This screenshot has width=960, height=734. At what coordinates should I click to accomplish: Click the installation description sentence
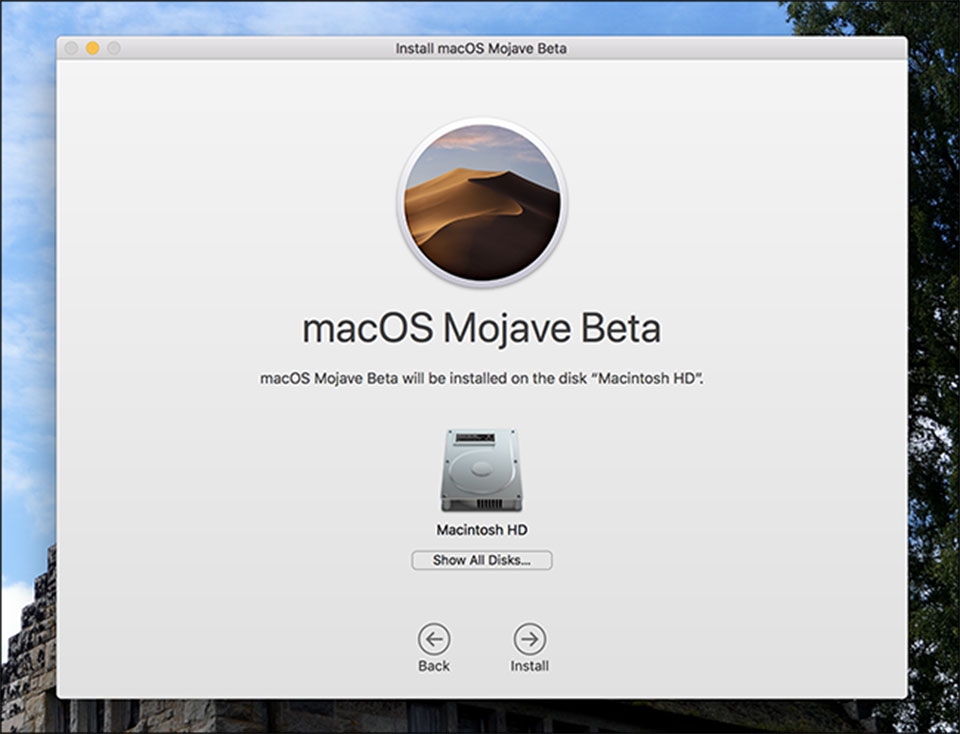pyautogui.click(x=478, y=378)
